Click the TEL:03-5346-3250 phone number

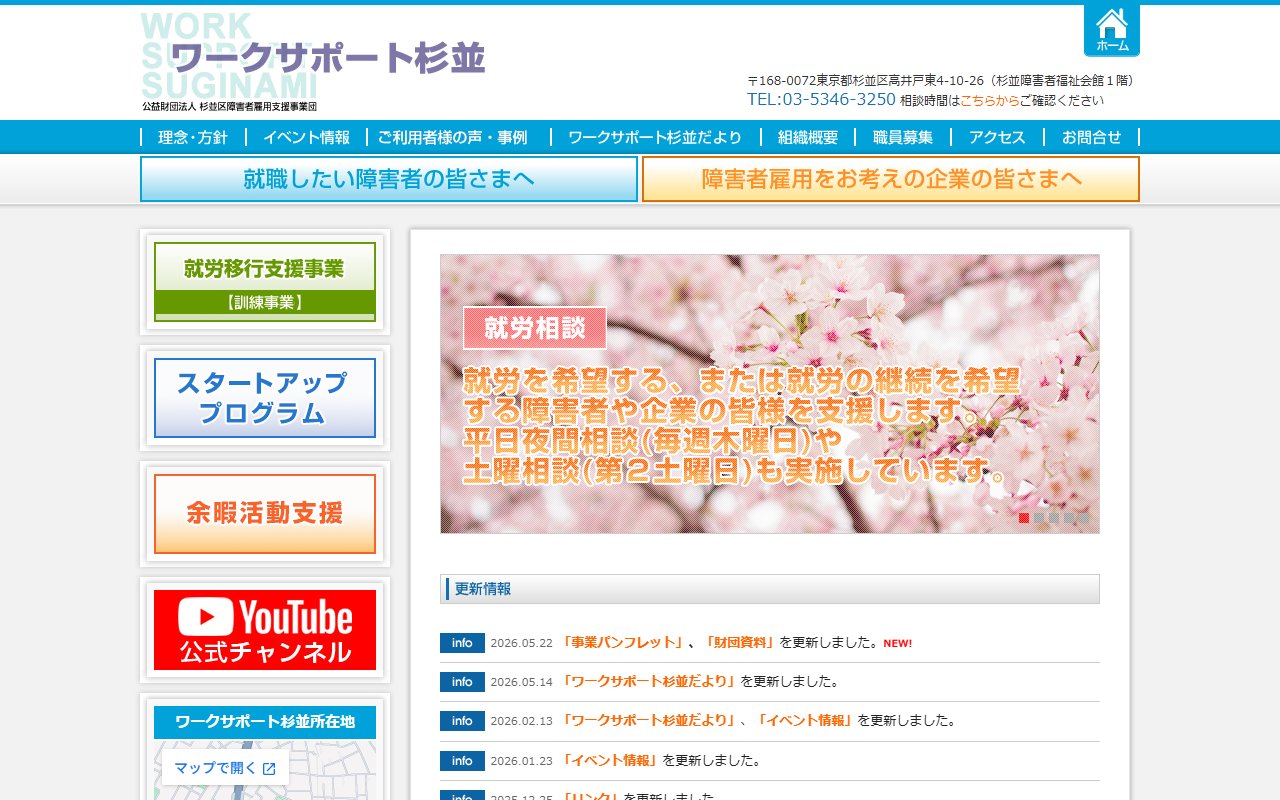821,99
